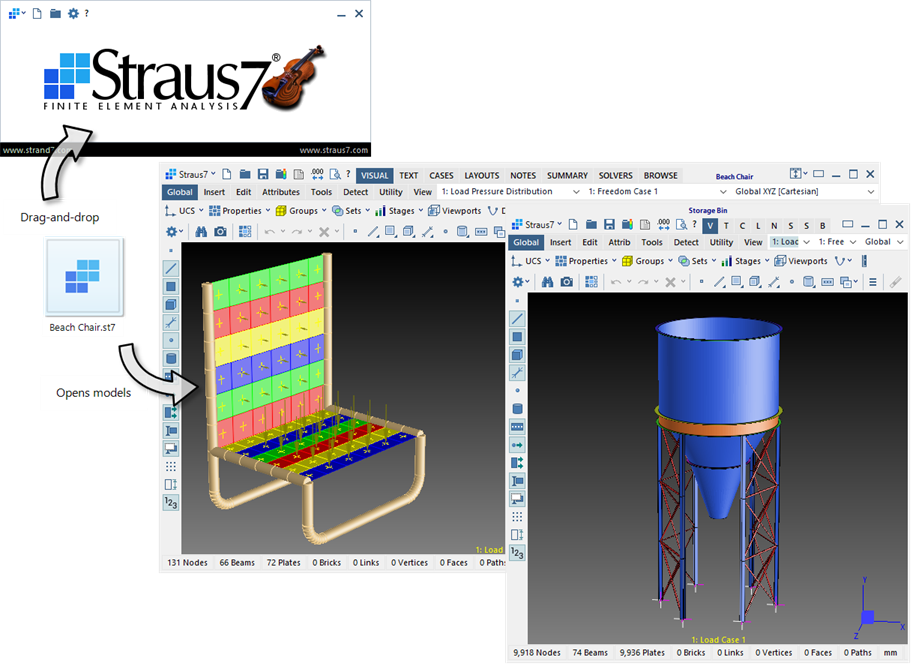919x672 pixels.
Task: Open the Detect menu in Storage Bin
Action: [686, 242]
